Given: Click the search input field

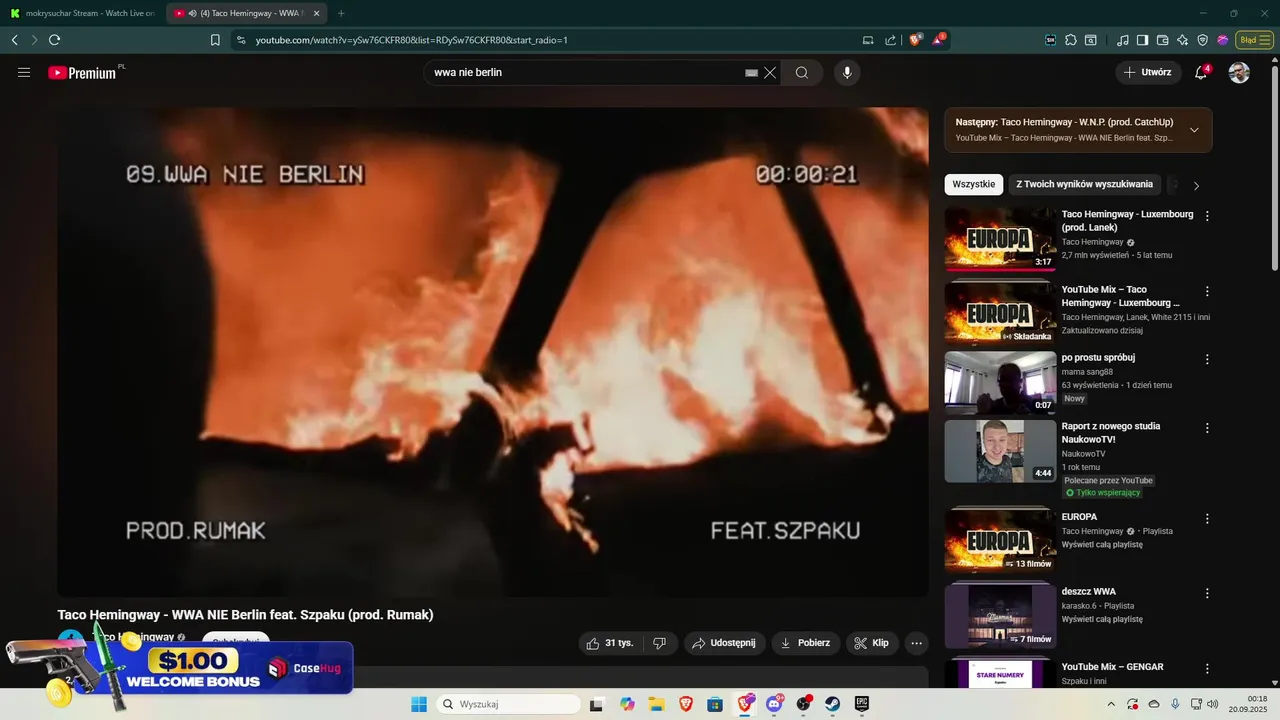Looking at the screenshot, I should 585,72.
